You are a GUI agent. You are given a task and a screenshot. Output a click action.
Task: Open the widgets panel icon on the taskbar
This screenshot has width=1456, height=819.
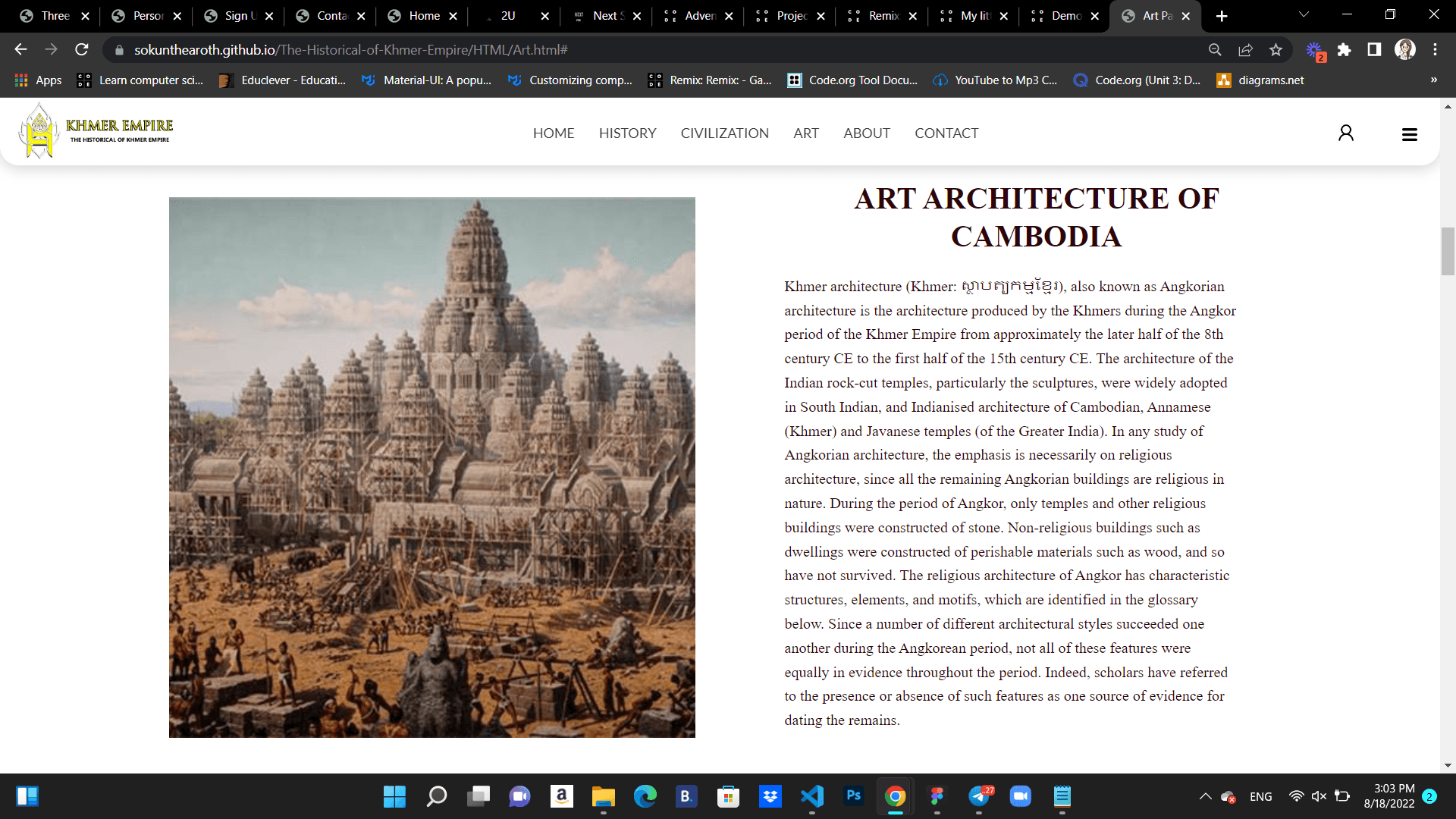[x=27, y=796]
